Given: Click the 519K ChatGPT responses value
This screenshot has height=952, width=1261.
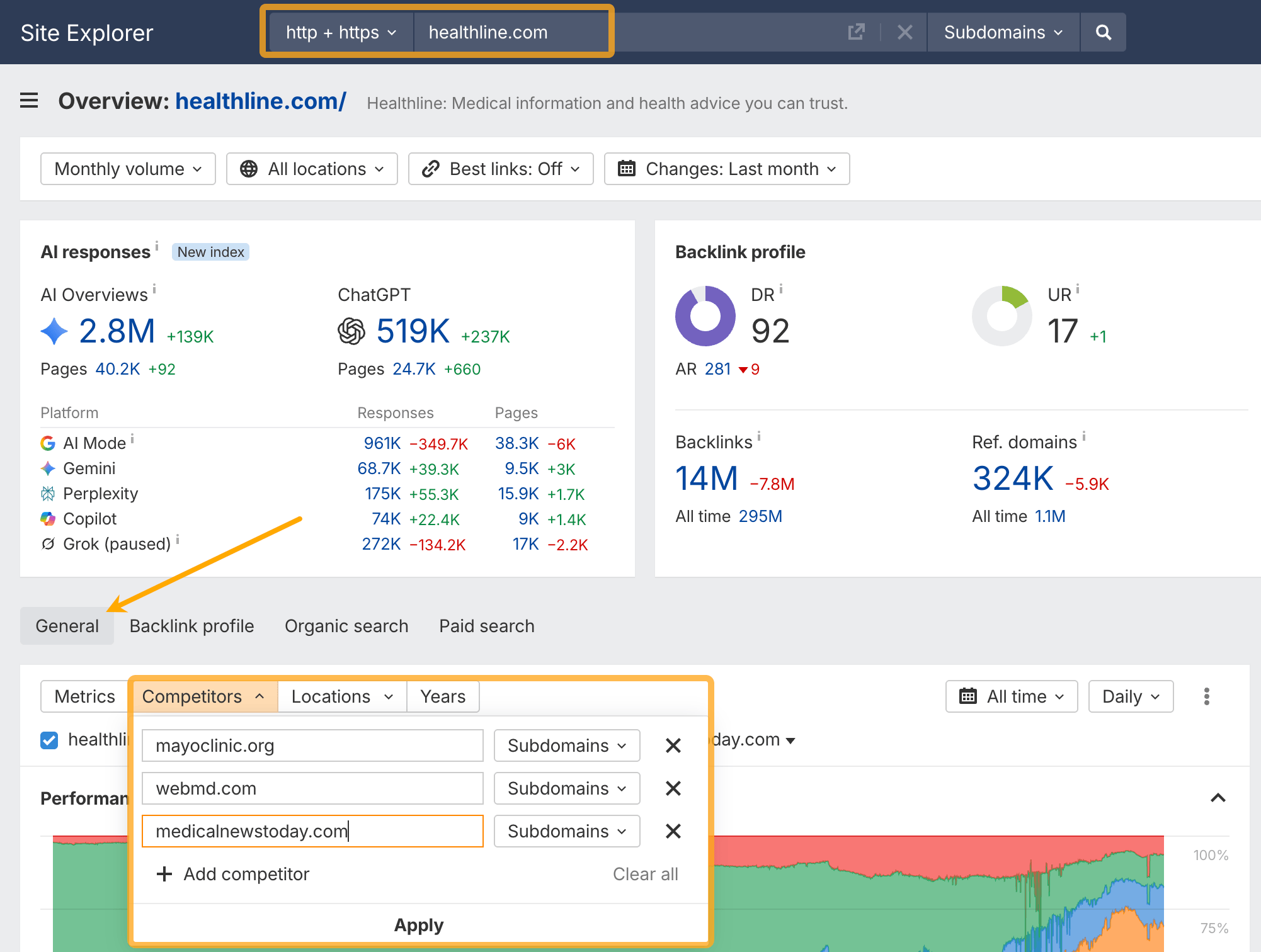Looking at the screenshot, I should [413, 331].
